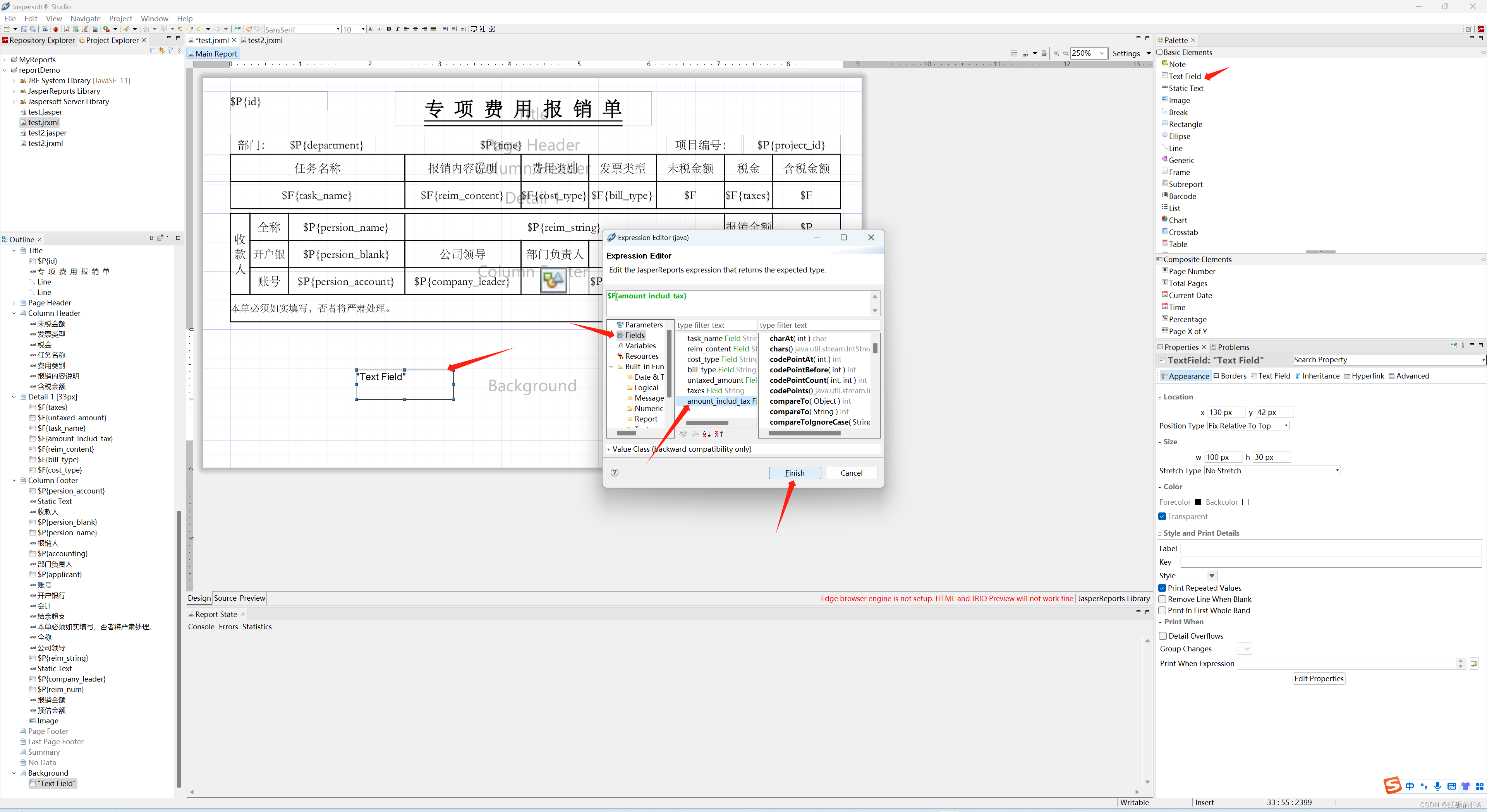Screen dimensions: 1487x812
Task: Click the Bold formatting icon in toolbar
Action: click(x=389, y=29)
